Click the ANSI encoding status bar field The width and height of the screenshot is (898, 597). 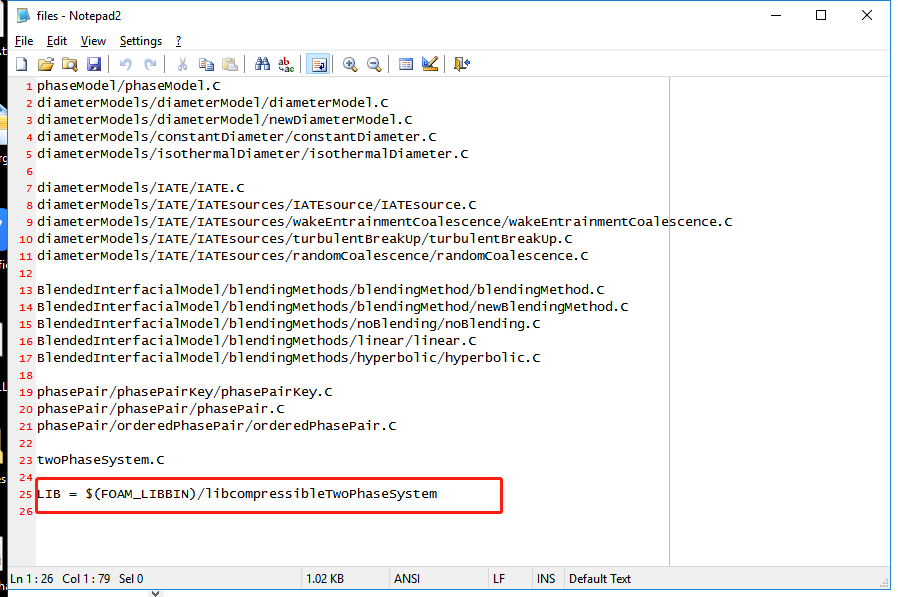[x=407, y=578]
